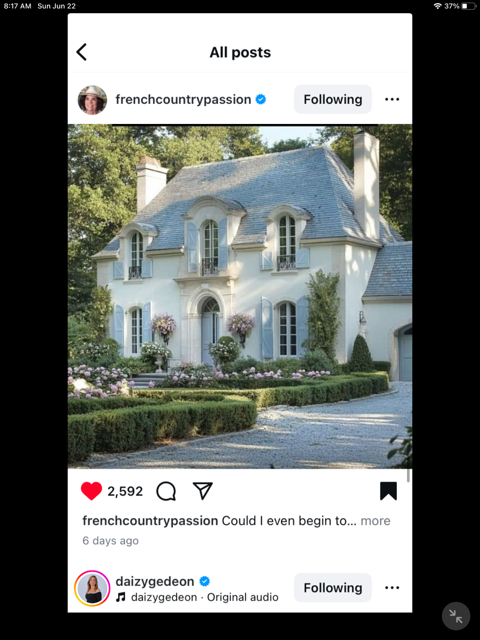The height and width of the screenshot is (640, 480).
Task: Expand the caption by tapping more
Action: coord(376,521)
